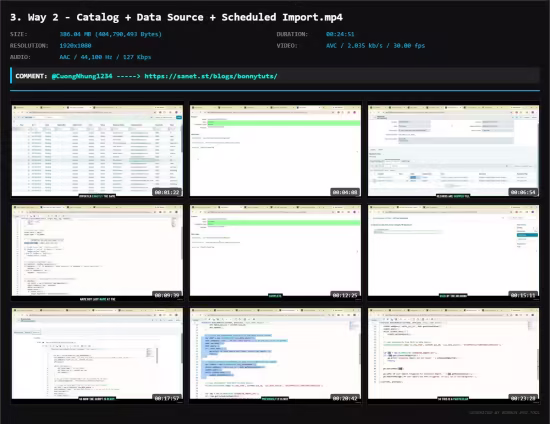Select the thumbnail stamped 00:12:25
Screen dimensions: 550x424
[275, 253]
